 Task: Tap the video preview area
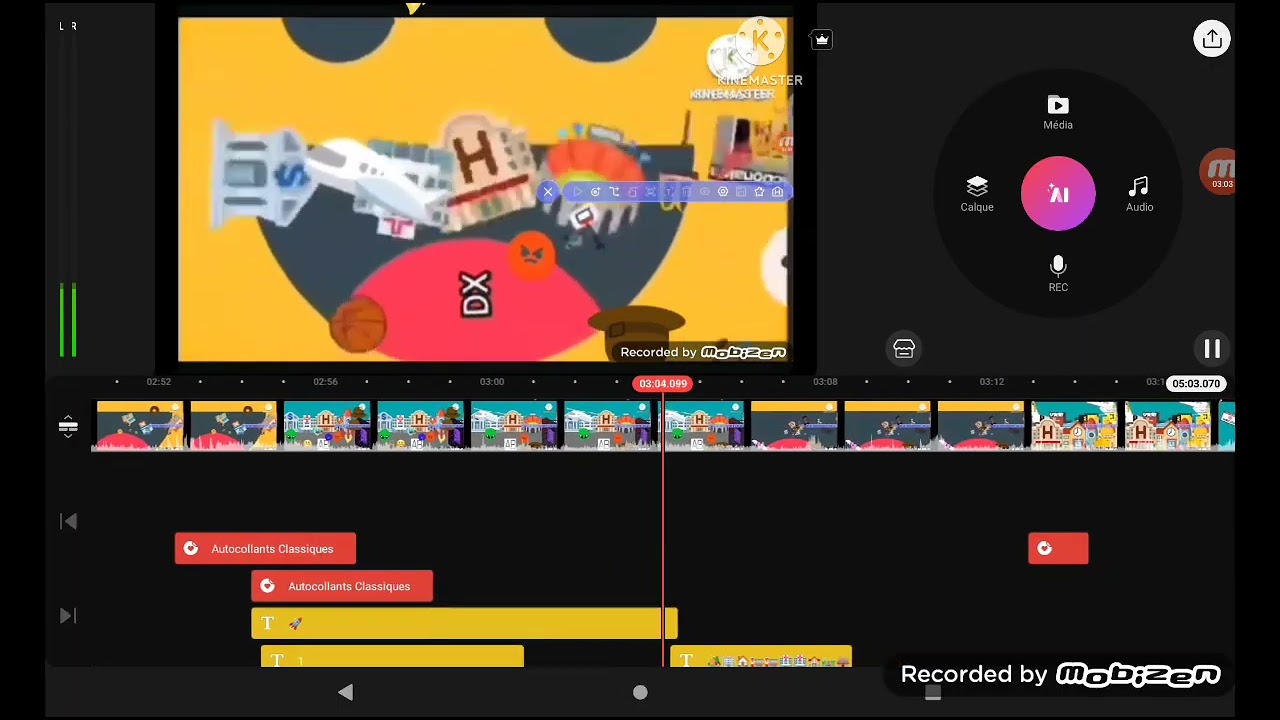click(484, 189)
